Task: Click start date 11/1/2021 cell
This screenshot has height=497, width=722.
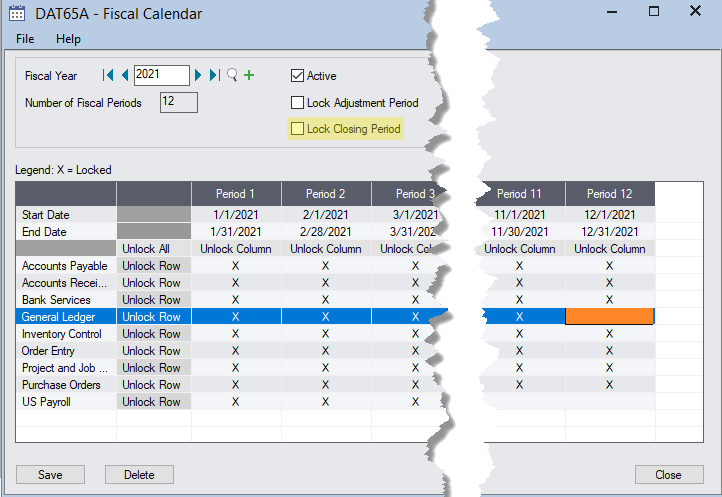Action: click(520, 215)
